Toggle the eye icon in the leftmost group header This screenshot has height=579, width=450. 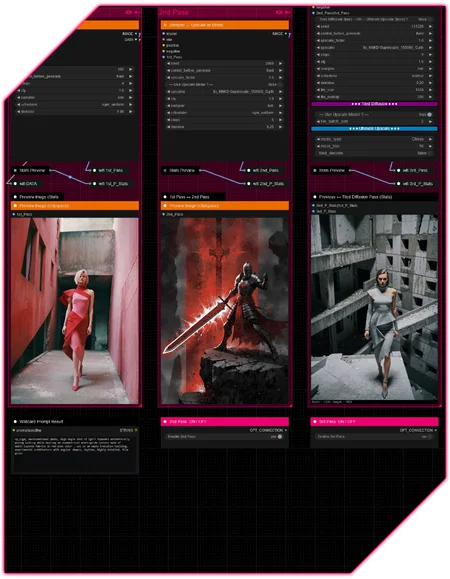[128, 12]
